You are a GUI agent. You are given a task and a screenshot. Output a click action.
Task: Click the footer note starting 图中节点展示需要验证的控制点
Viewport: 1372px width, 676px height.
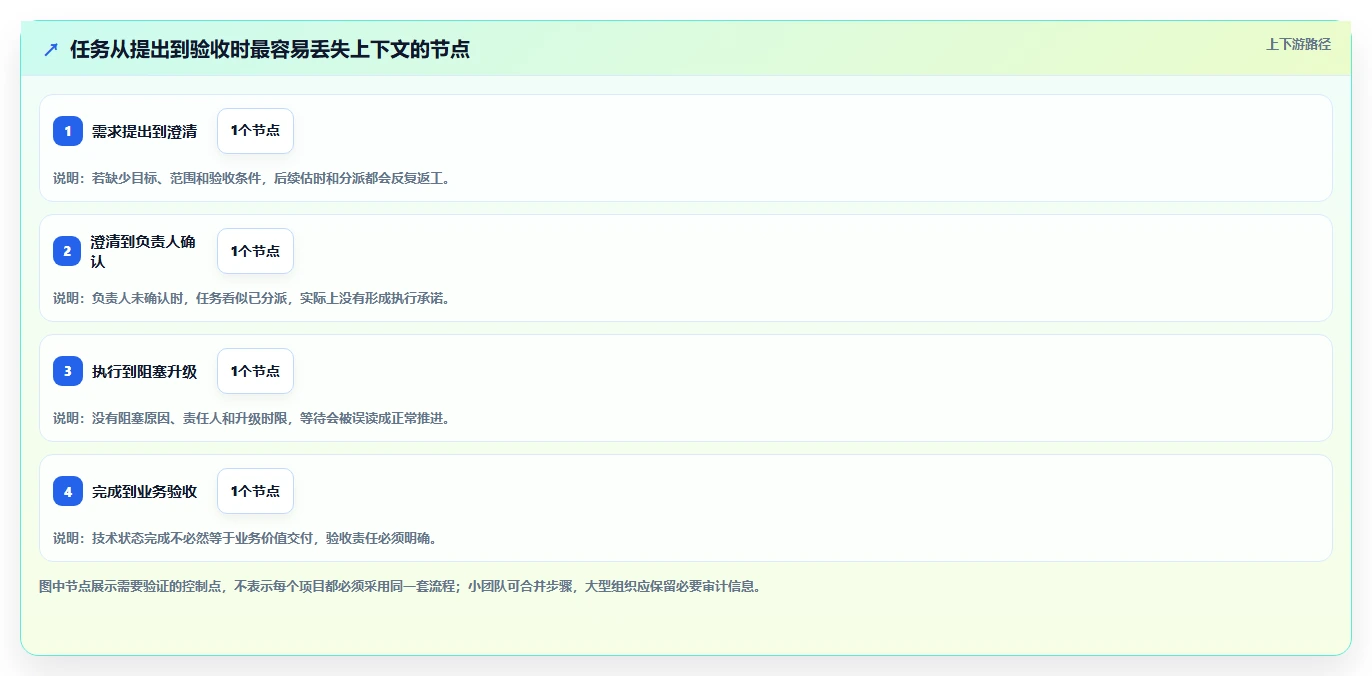[400, 586]
